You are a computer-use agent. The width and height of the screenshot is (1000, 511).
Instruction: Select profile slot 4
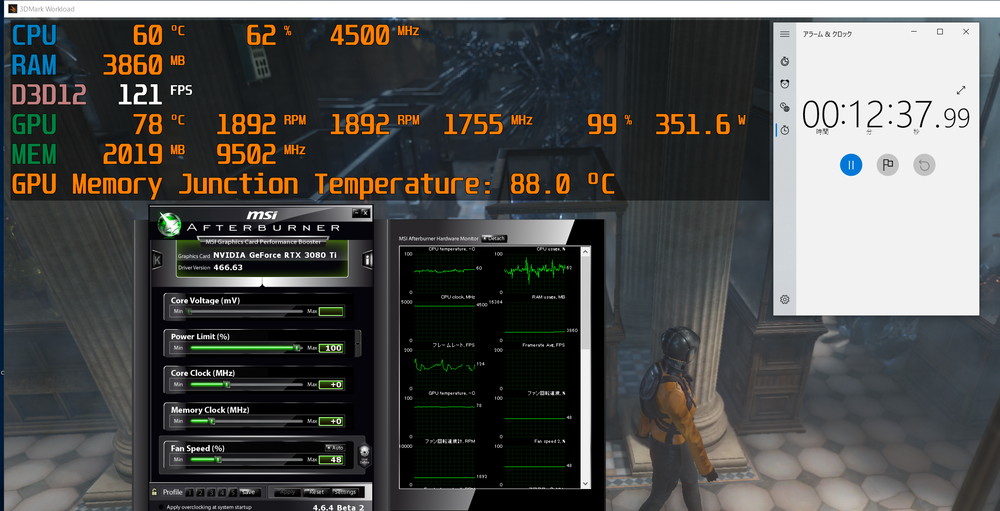pos(222,492)
